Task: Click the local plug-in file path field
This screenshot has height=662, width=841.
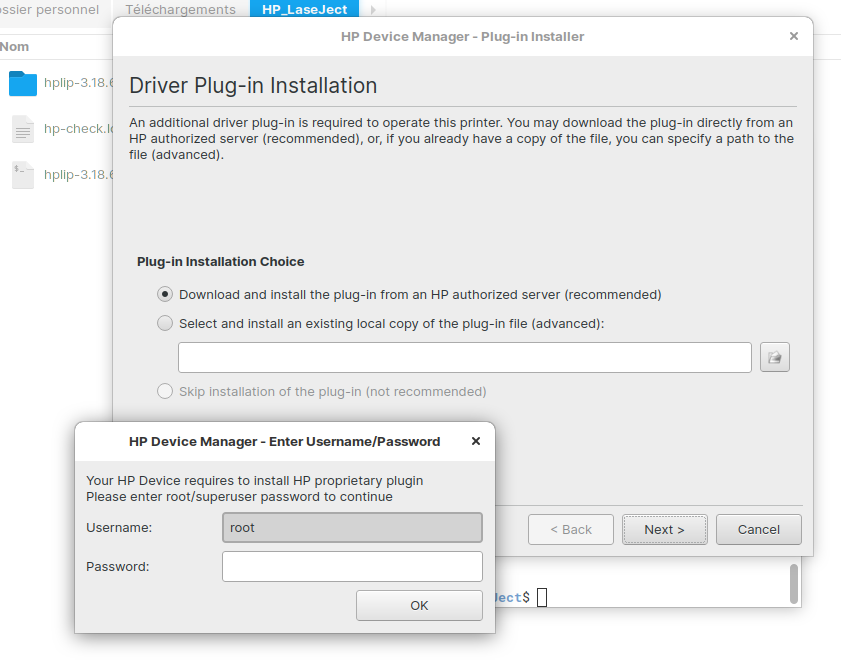Action: point(464,357)
